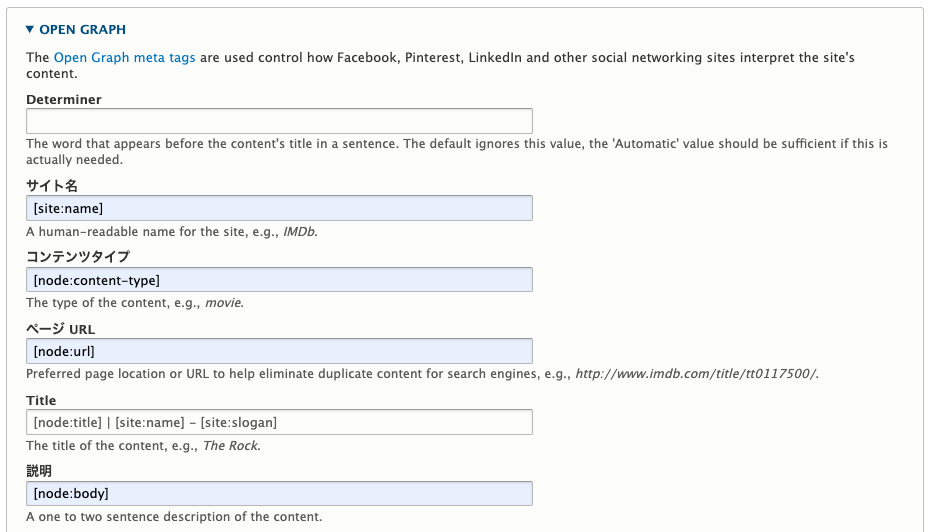Collapse the Open Graph section triangle
The height and width of the screenshot is (532, 929).
30,29
